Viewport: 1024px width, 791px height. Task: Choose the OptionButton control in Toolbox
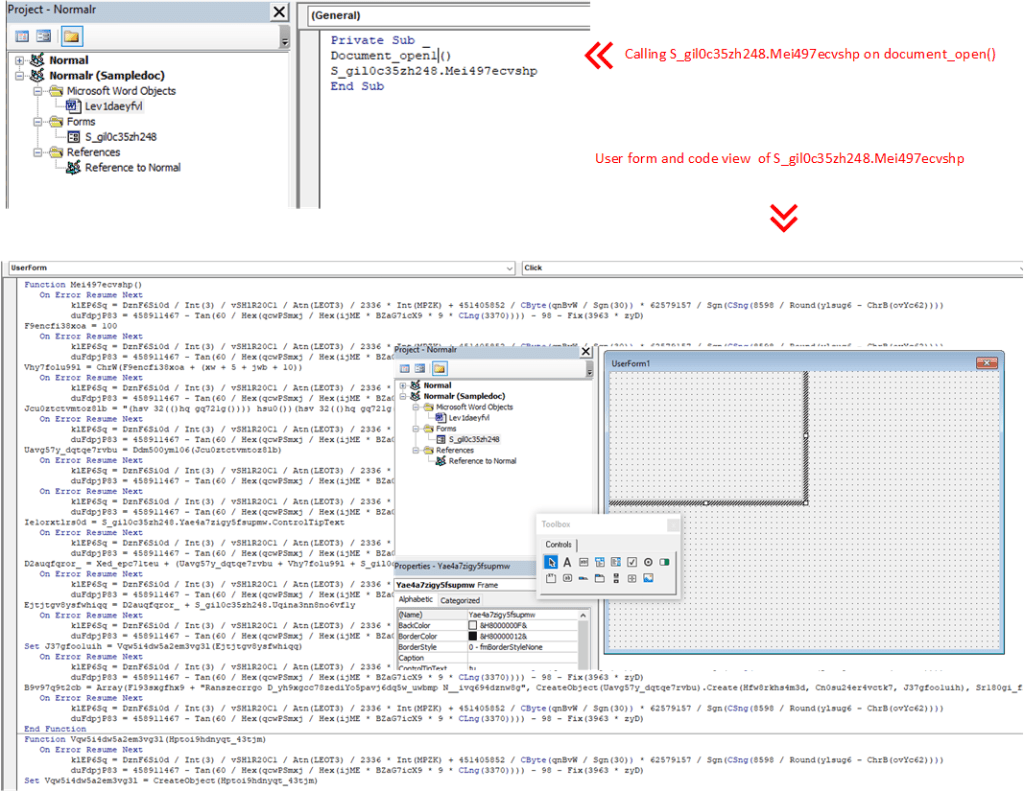coord(648,562)
